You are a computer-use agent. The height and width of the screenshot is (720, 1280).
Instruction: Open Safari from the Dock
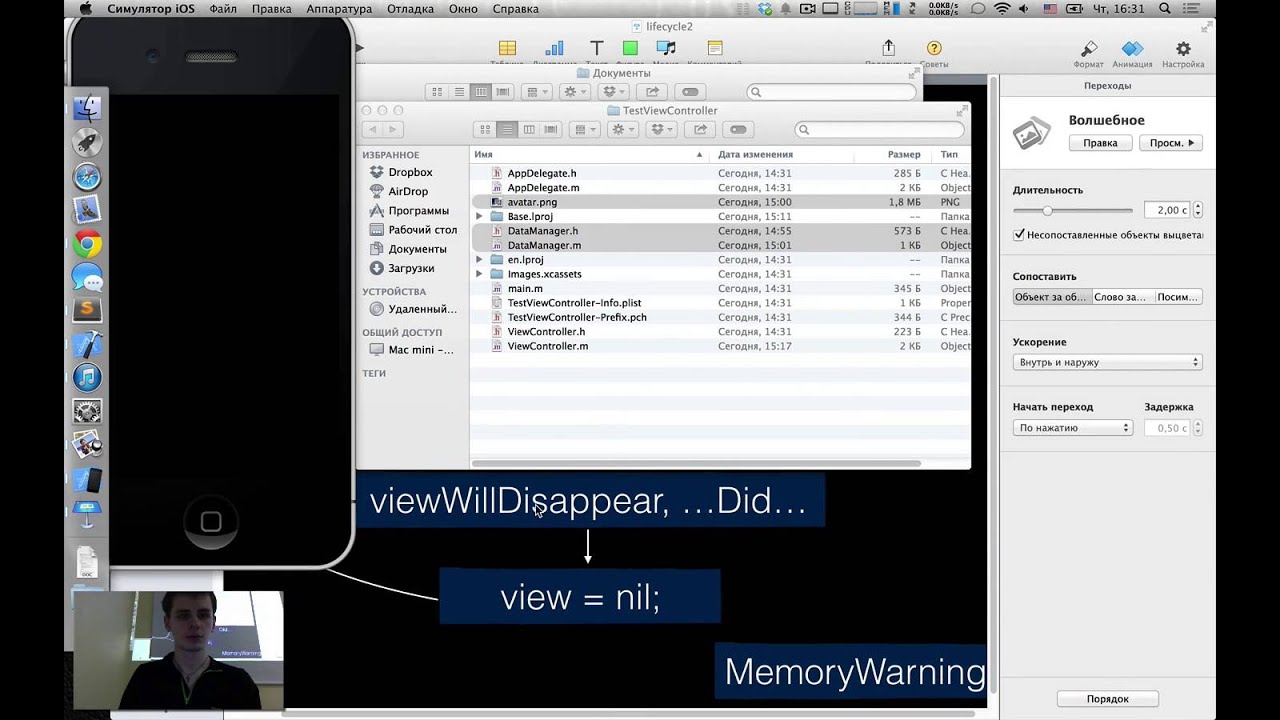[88, 177]
